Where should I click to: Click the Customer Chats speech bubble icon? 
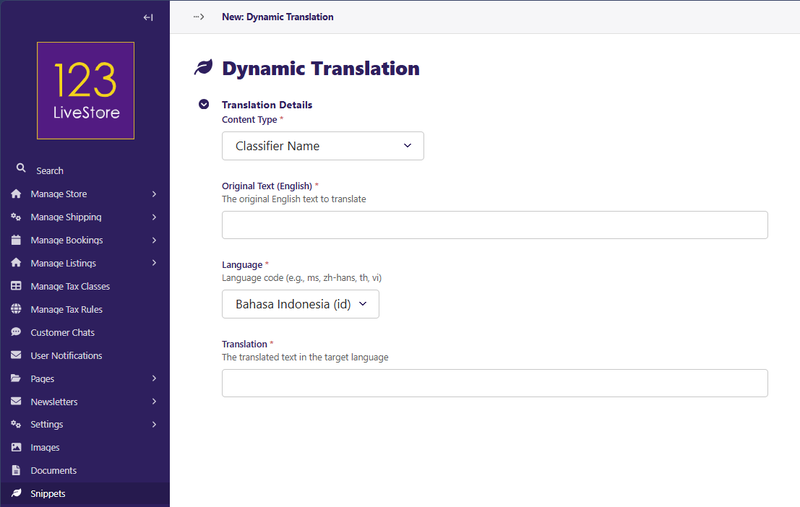[16, 332]
